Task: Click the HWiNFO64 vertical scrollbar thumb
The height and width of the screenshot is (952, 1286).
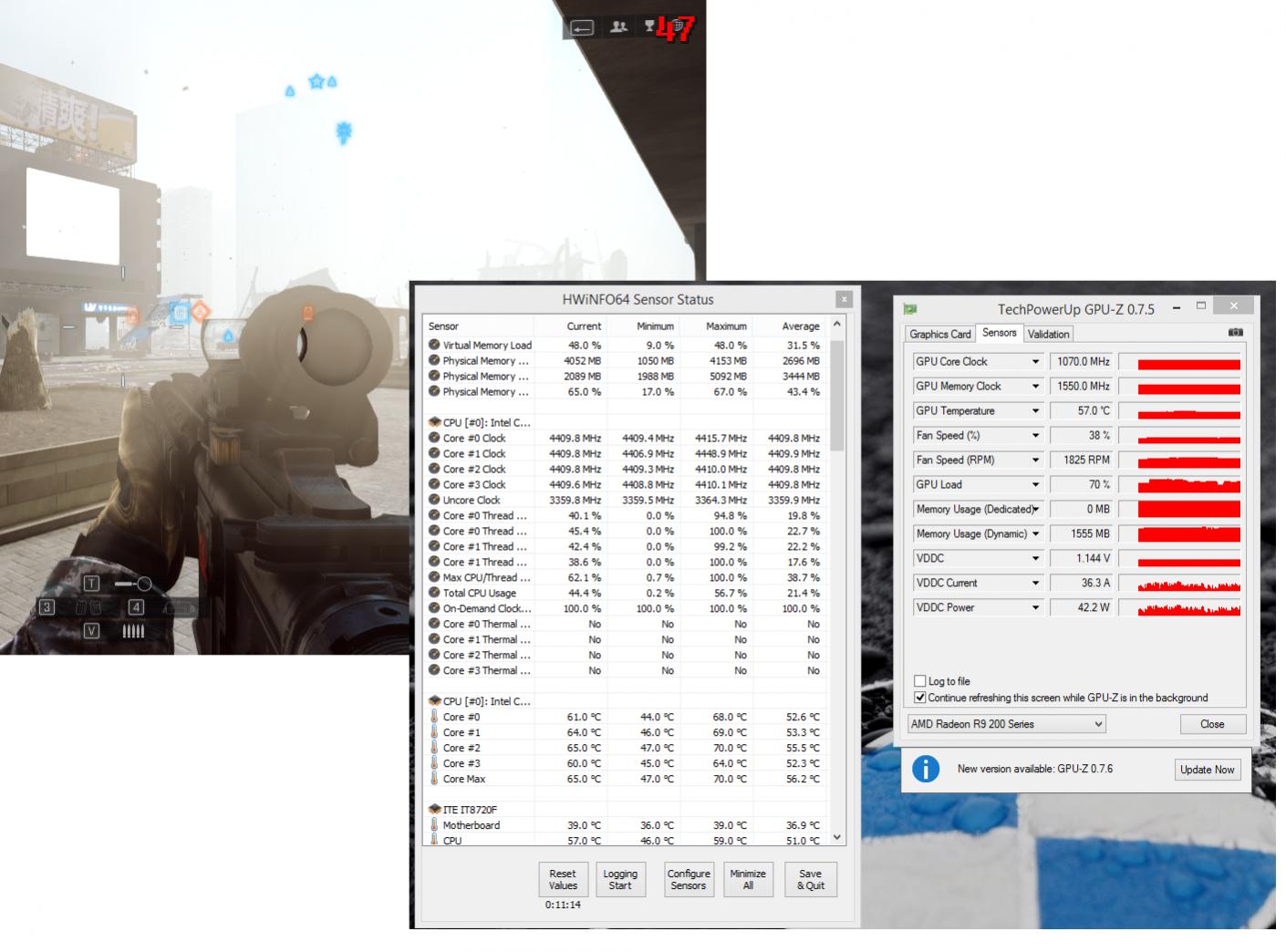Action: pyautogui.click(x=837, y=396)
